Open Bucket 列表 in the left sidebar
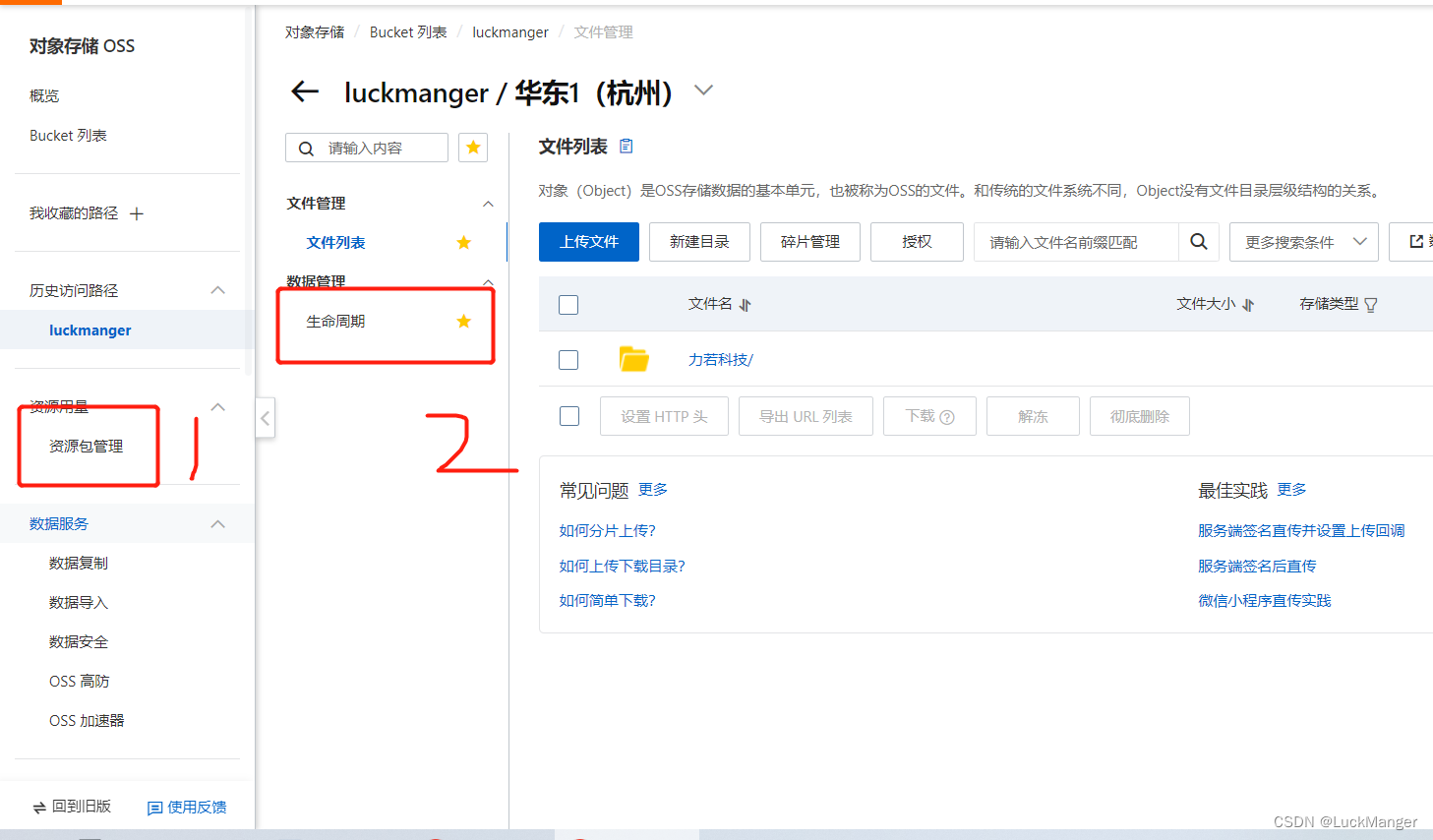This screenshot has width=1433, height=840. 68,135
